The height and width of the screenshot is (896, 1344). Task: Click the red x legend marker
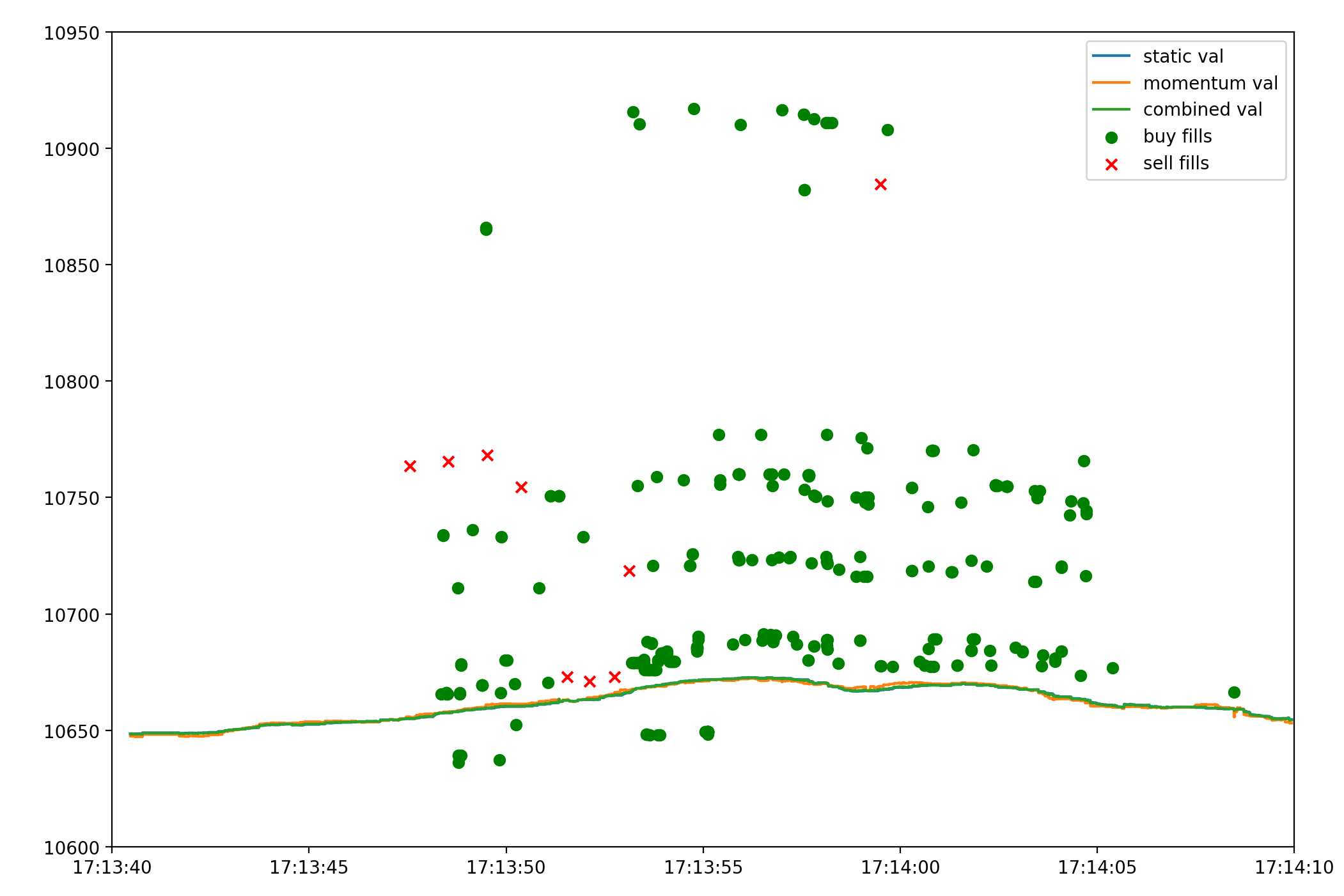pyautogui.click(x=1111, y=164)
